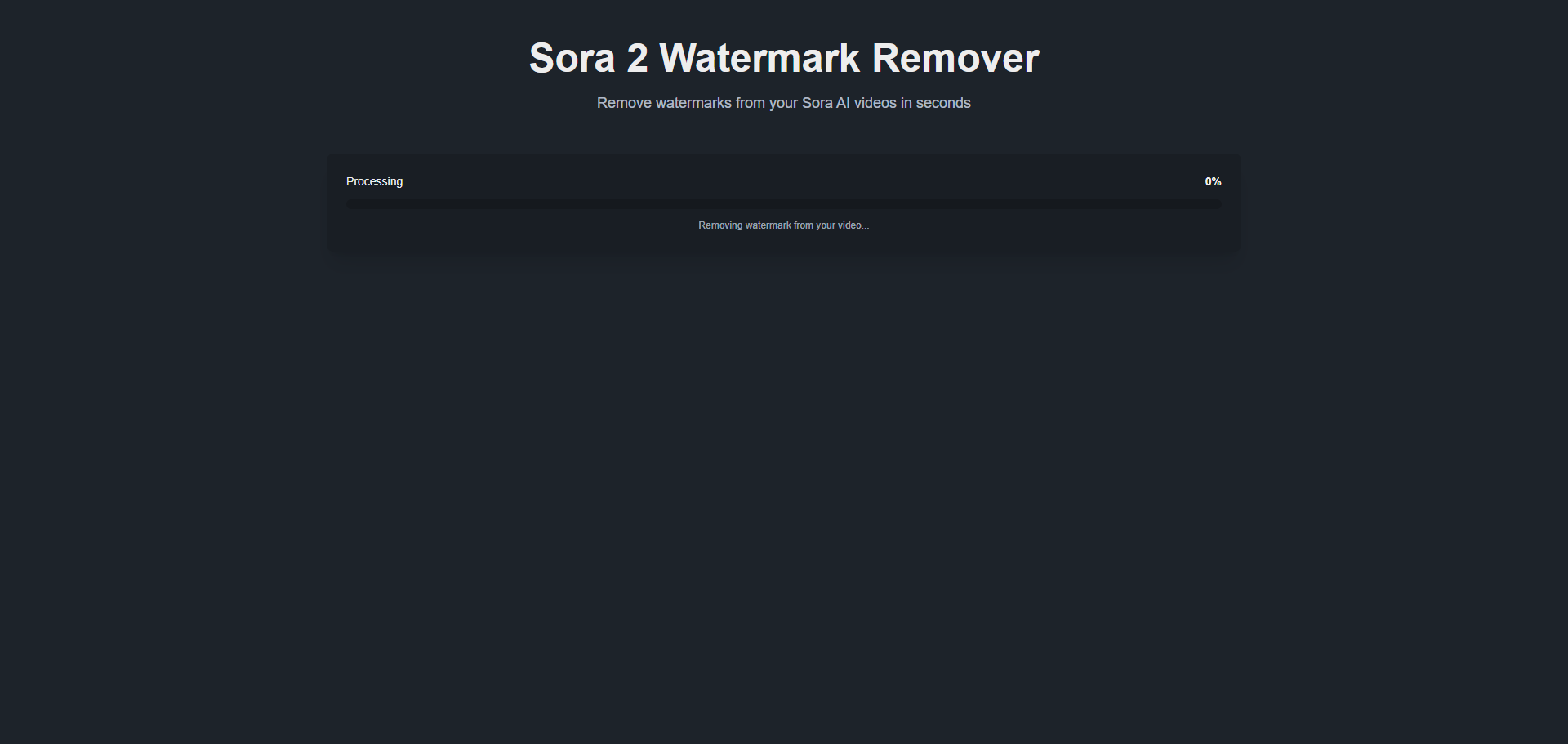This screenshot has height=744, width=1568.
Task: Click the subtitle about Sora AI videos
Action: [784, 103]
